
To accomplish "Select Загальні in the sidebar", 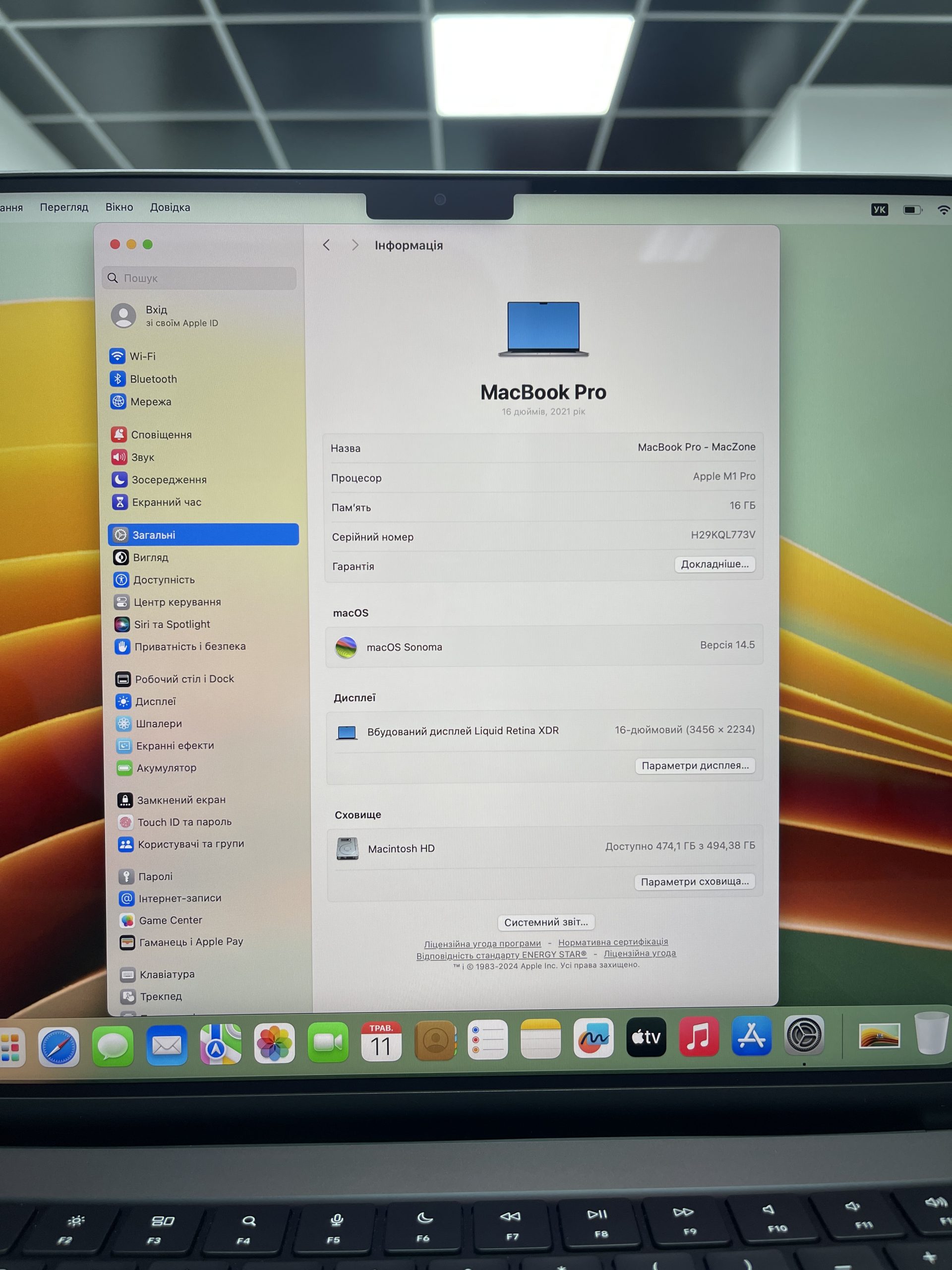I will click(x=203, y=534).
